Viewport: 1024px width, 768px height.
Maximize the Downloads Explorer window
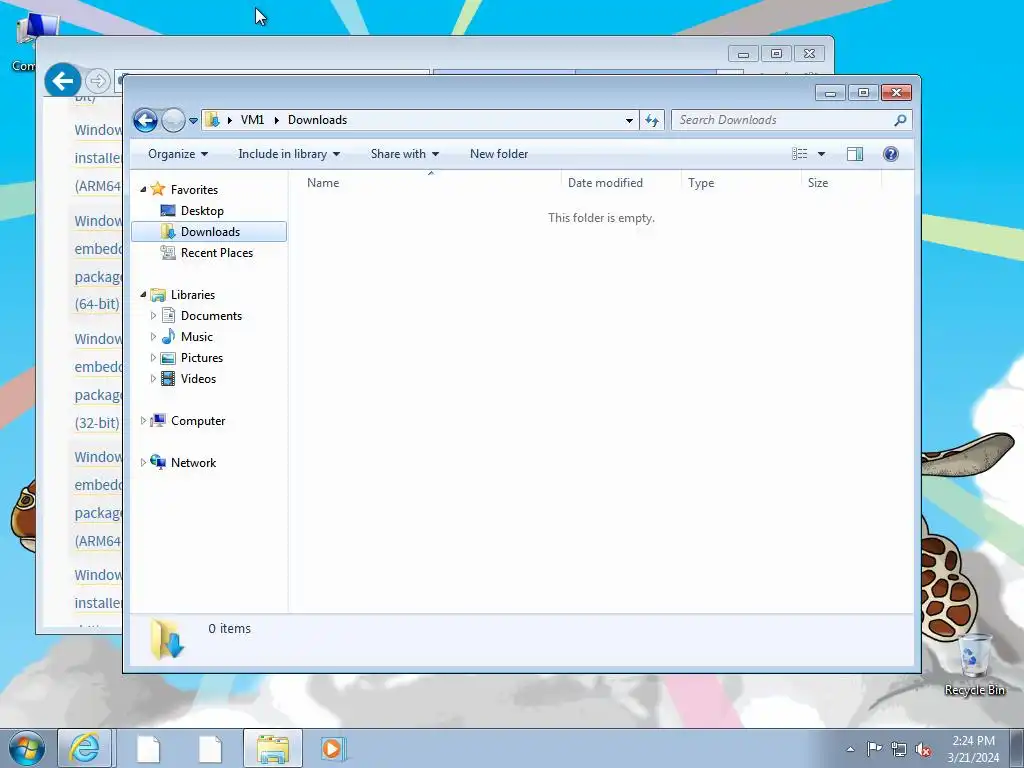point(863,93)
